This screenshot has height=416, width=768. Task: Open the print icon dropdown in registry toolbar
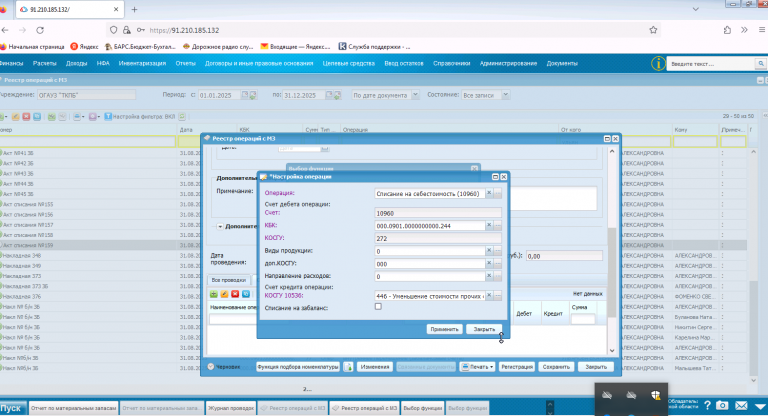tap(78, 117)
